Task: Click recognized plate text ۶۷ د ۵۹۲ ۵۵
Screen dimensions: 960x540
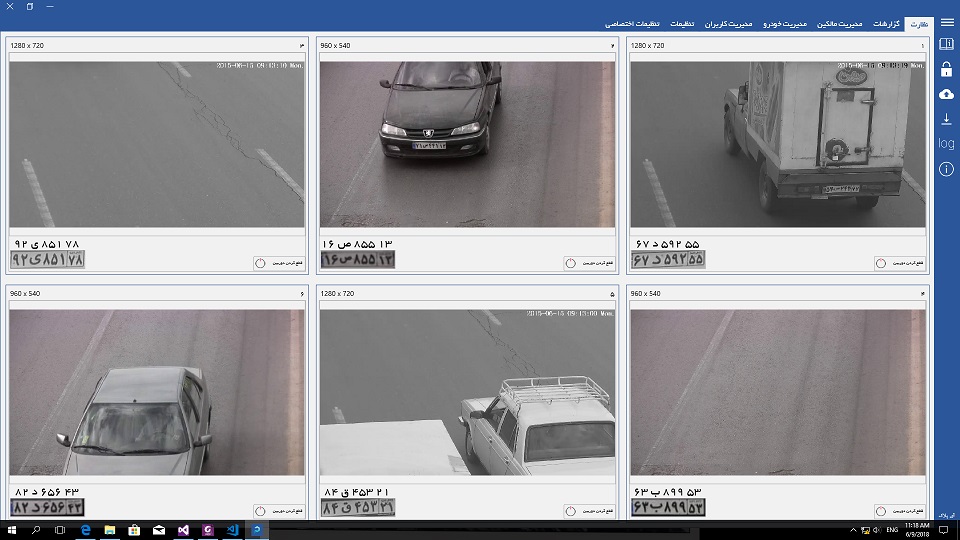Action: [x=667, y=244]
